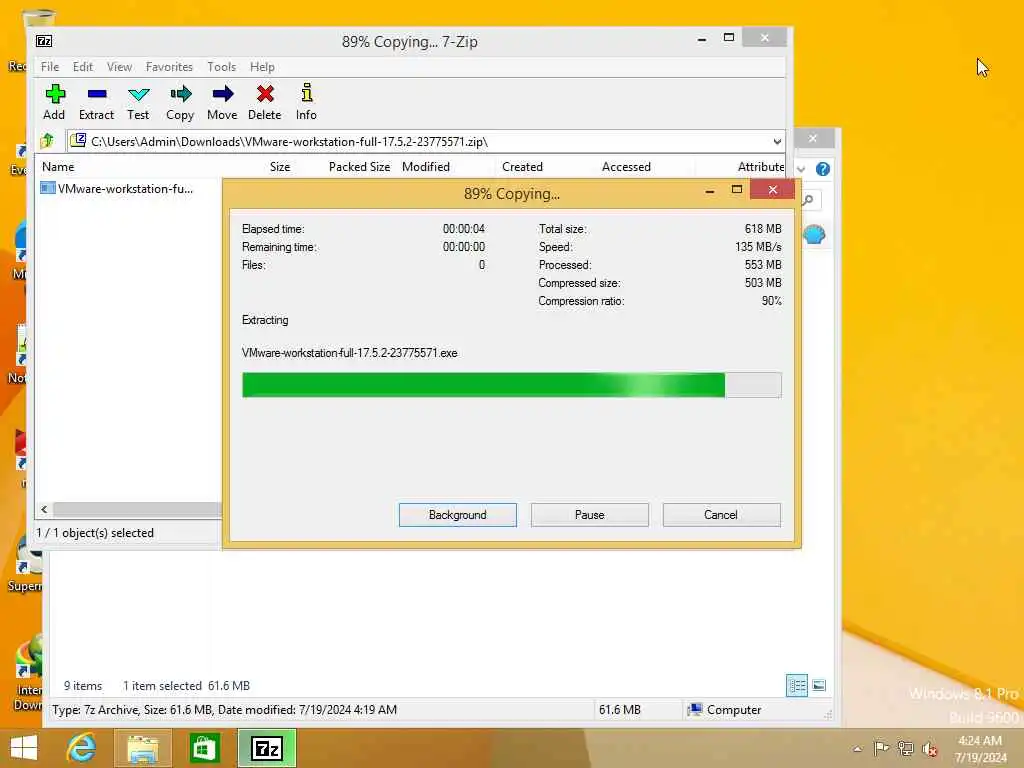Screen dimensions: 1024x768
Task: Pause the copying operation
Action: (590, 515)
